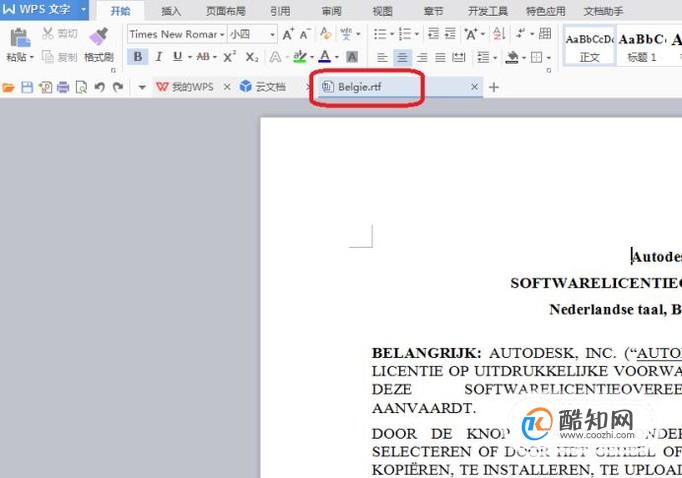Open the font size dropdown showing 小四
The image size is (682, 478).
[272, 34]
